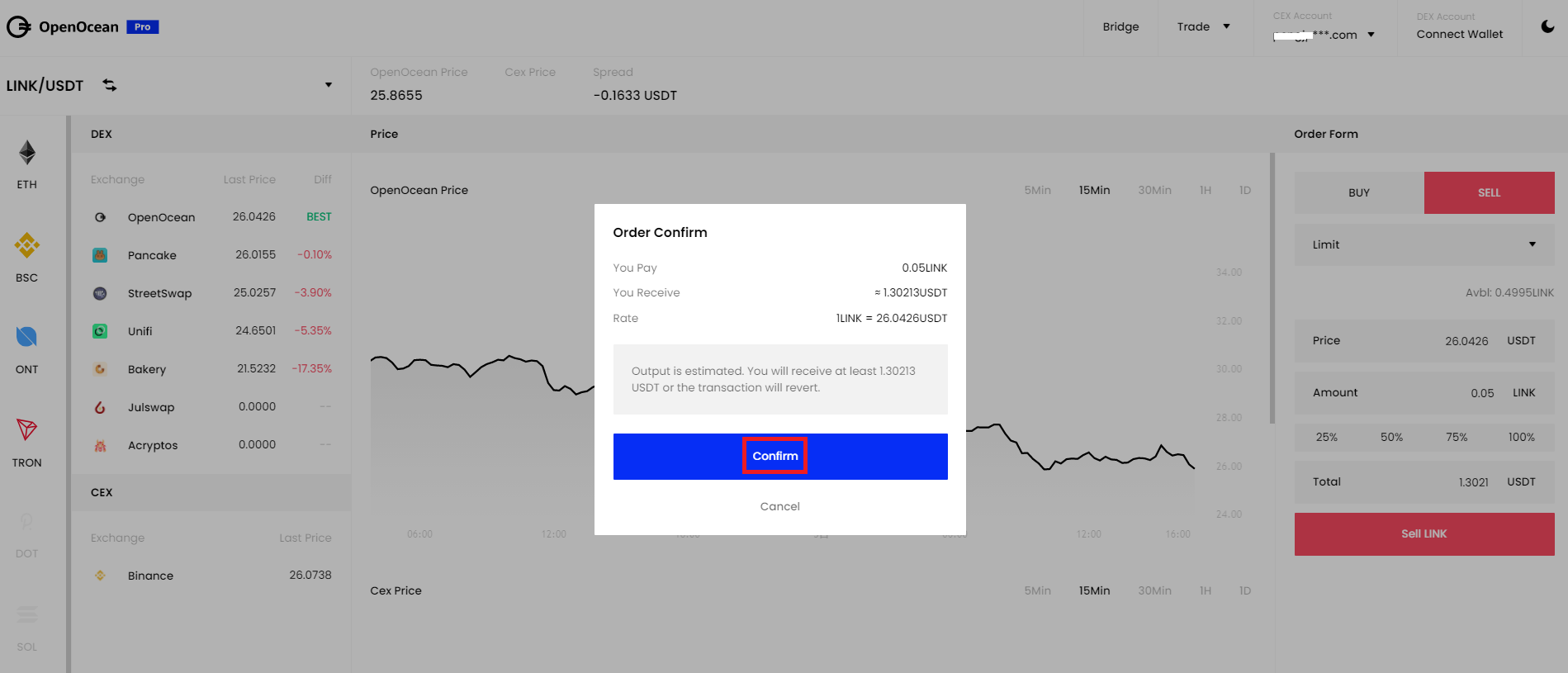The image size is (1568, 673).
Task: Select the DOT chain icon
Action: click(26, 522)
